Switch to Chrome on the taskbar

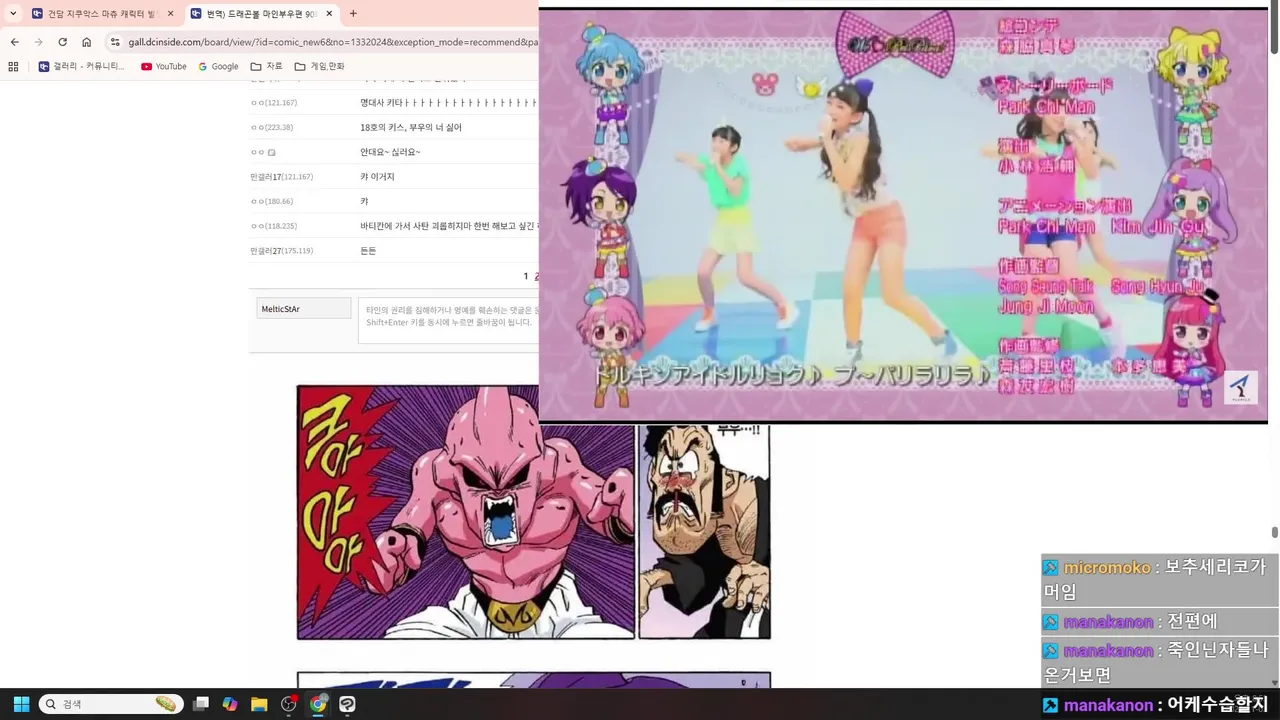[x=318, y=704]
